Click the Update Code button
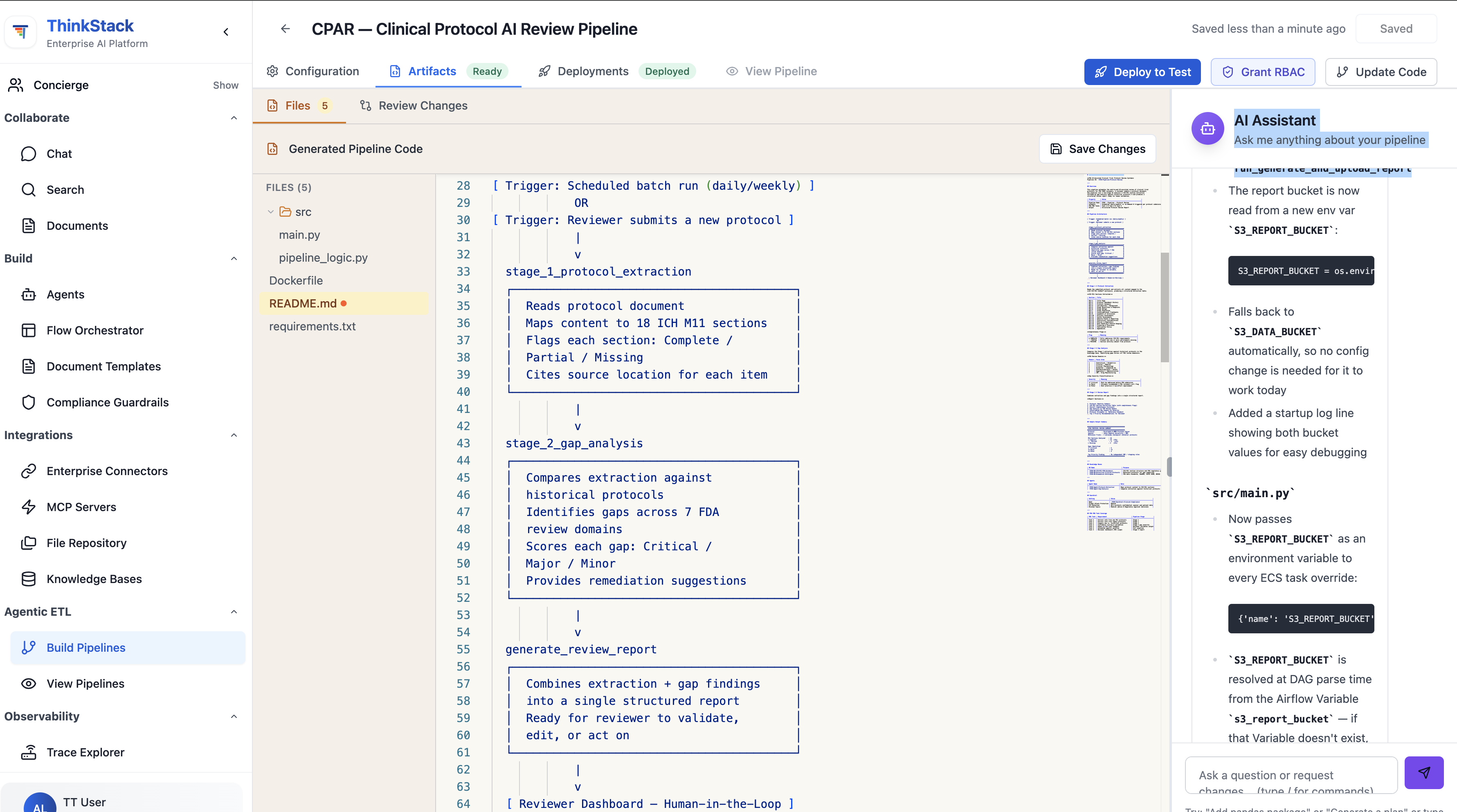This screenshot has height=812, width=1457. click(x=1381, y=72)
